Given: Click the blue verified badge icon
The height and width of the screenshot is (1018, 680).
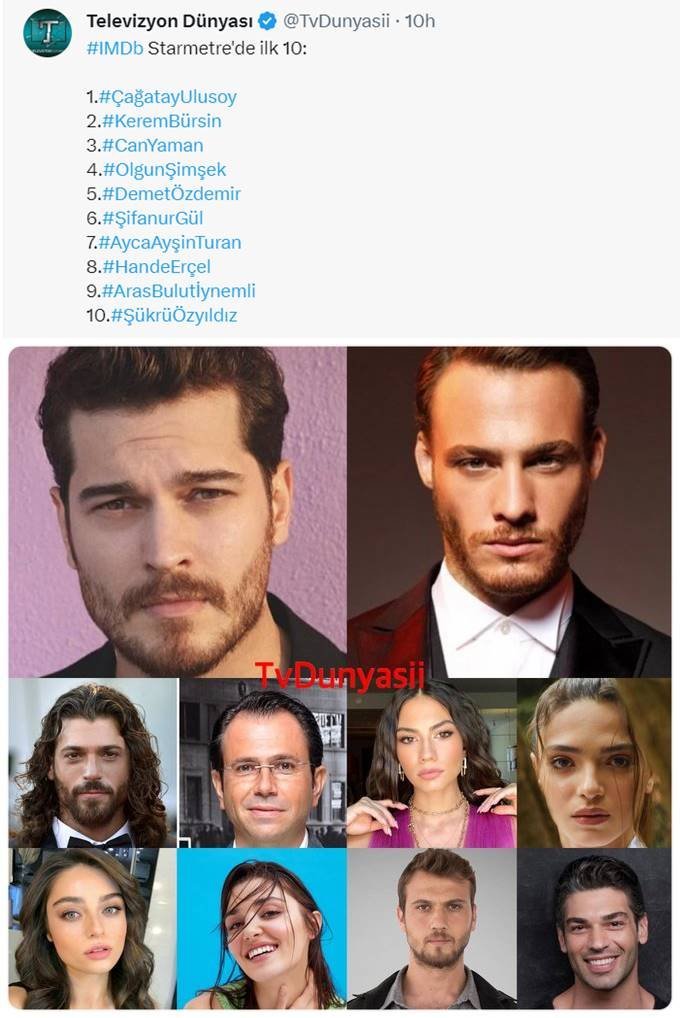Looking at the screenshot, I should pos(267,21).
